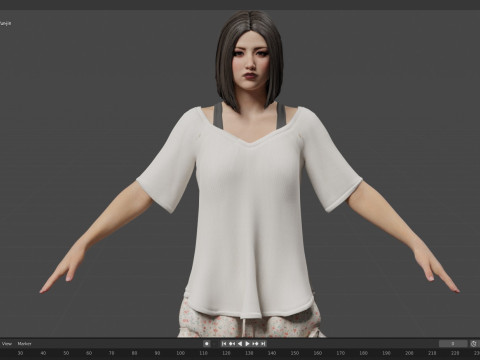Play the animation in reverse

(239, 344)
